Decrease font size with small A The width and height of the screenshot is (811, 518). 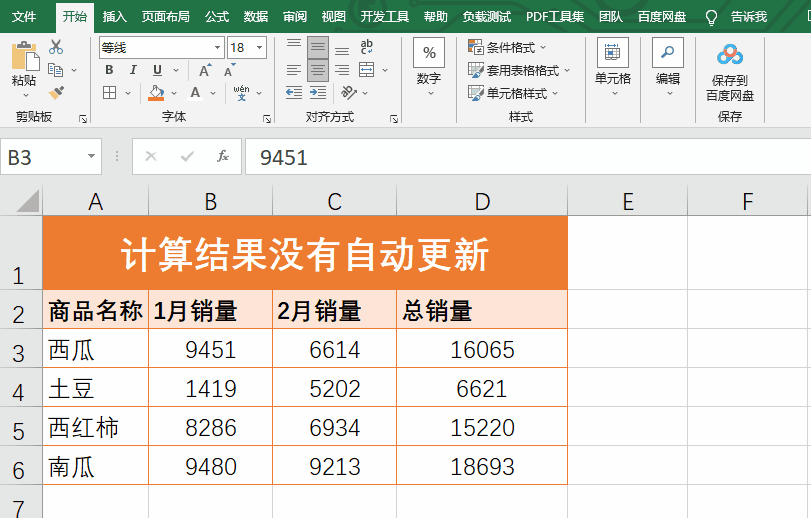[229, 70]
